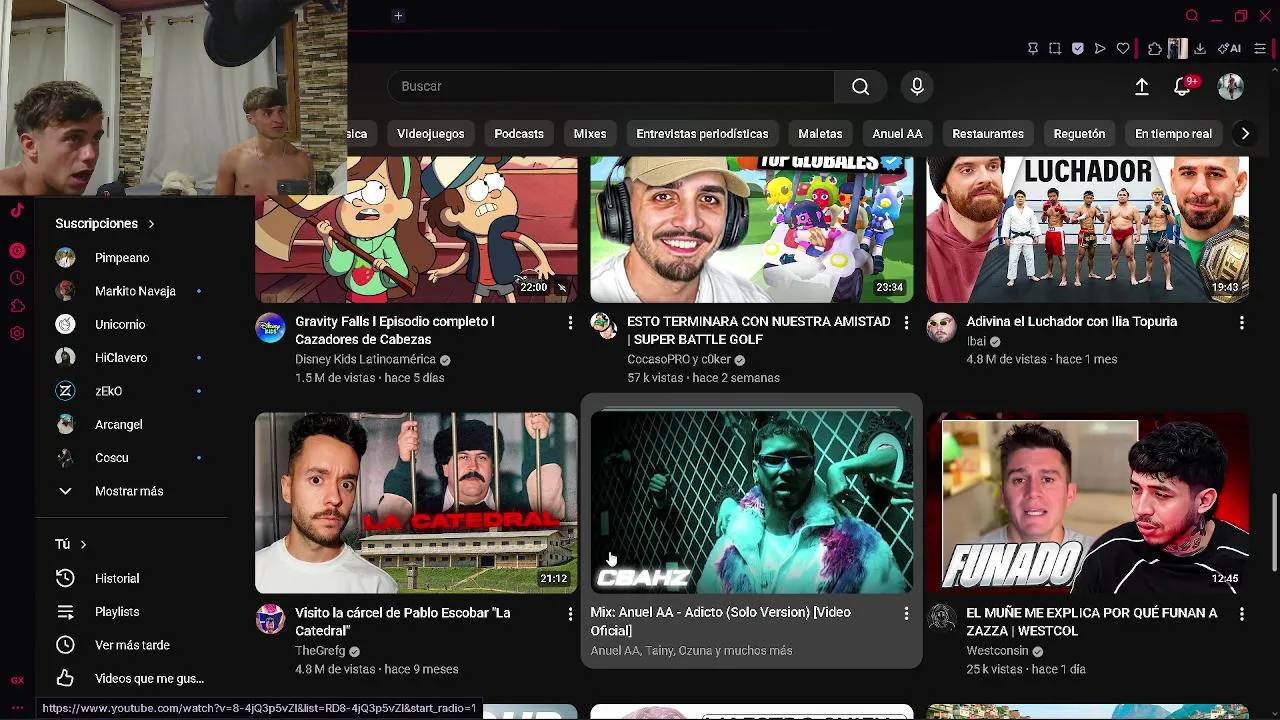Viewport: 1280px width, 720px height.
Task: Open the YouTube account avatar menu
Action: pyautogui.click(x=1231, y=86)
